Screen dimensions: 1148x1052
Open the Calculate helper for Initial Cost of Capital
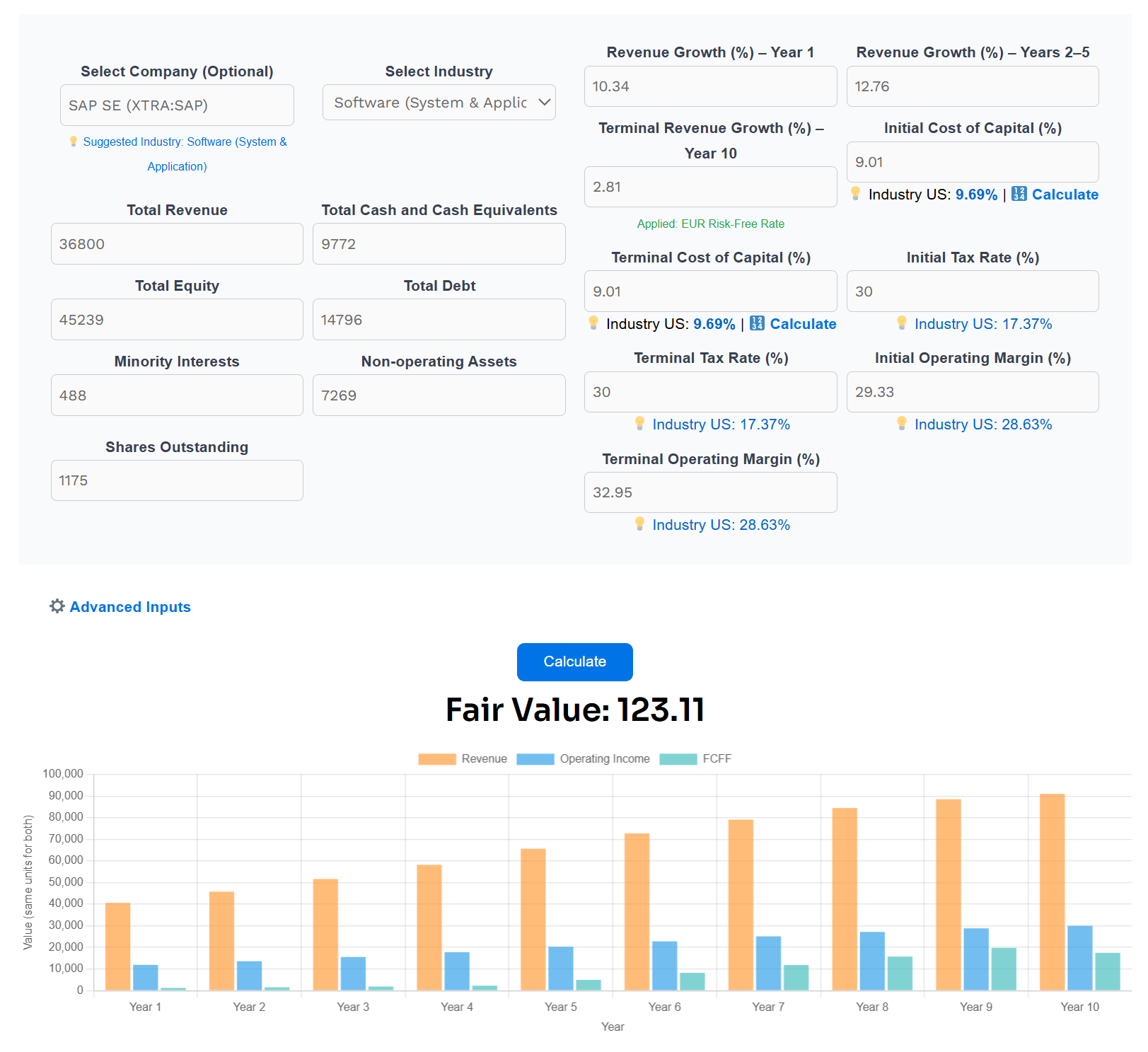tap(1065, 195)
